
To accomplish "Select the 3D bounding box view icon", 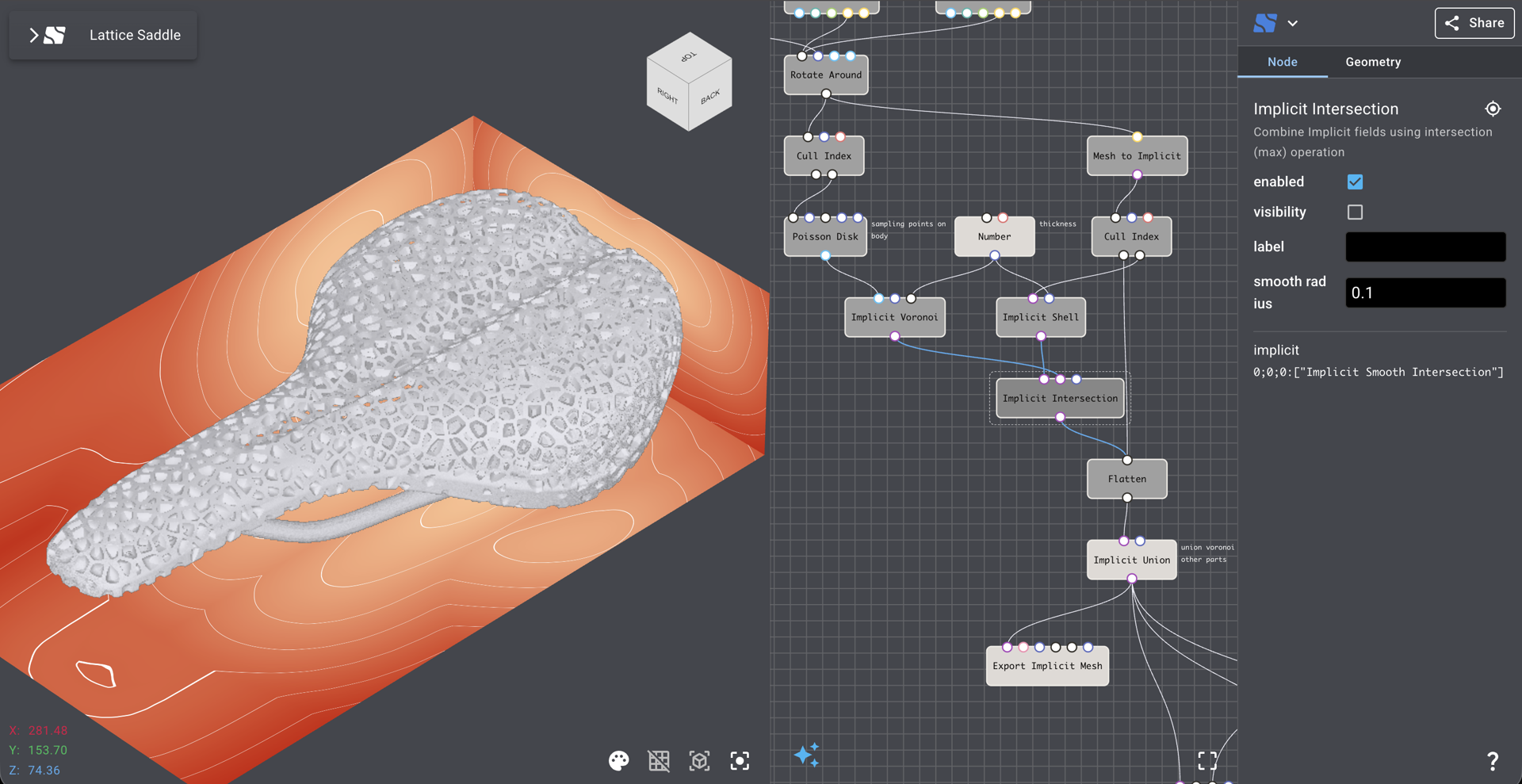I will [699, 760].
